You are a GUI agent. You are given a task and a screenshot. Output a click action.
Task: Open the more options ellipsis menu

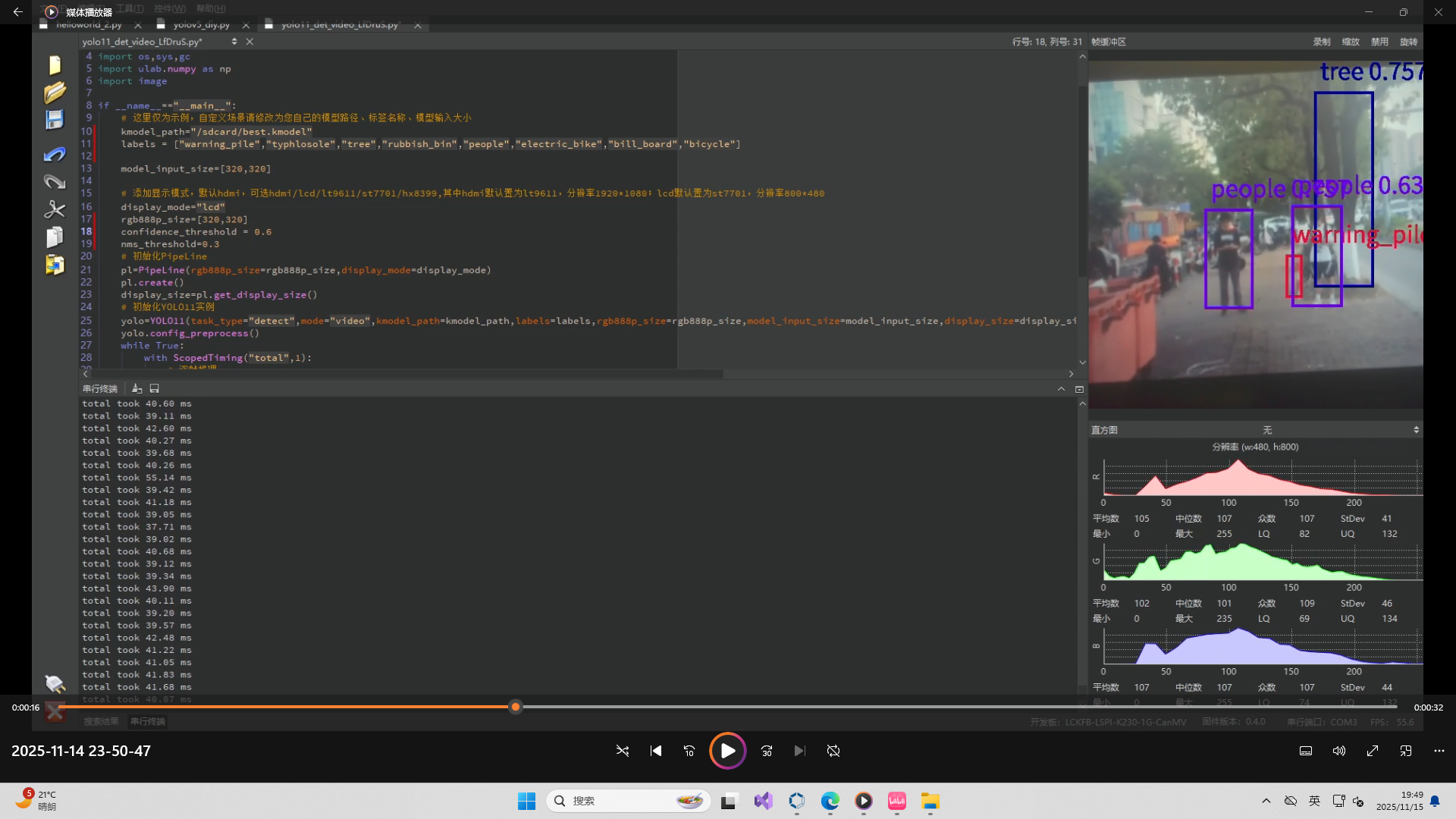(x=1439, y=751)
